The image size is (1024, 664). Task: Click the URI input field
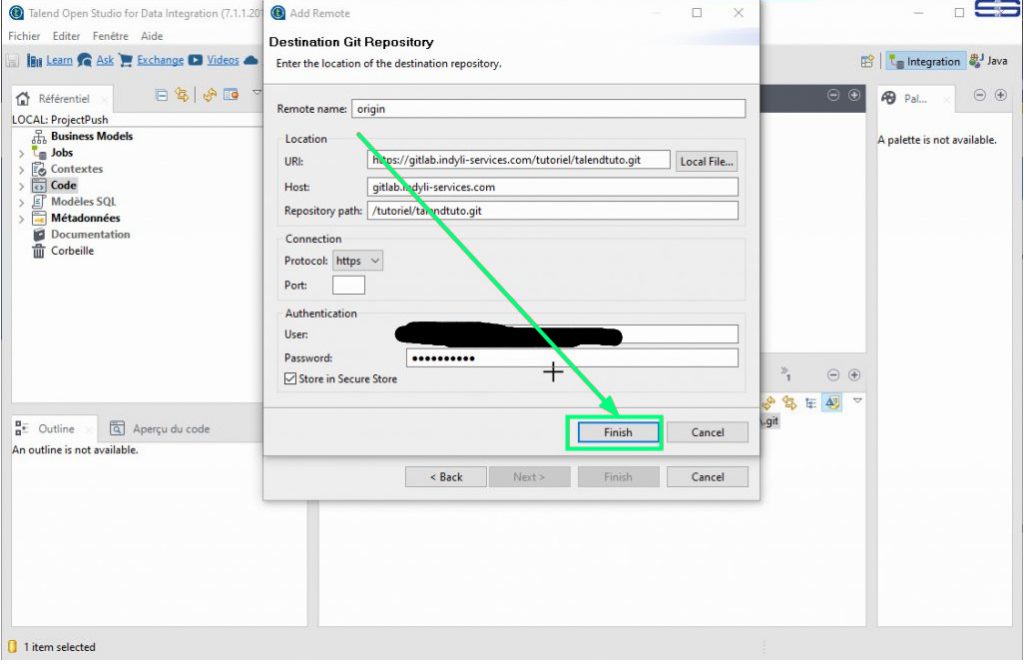519,160
